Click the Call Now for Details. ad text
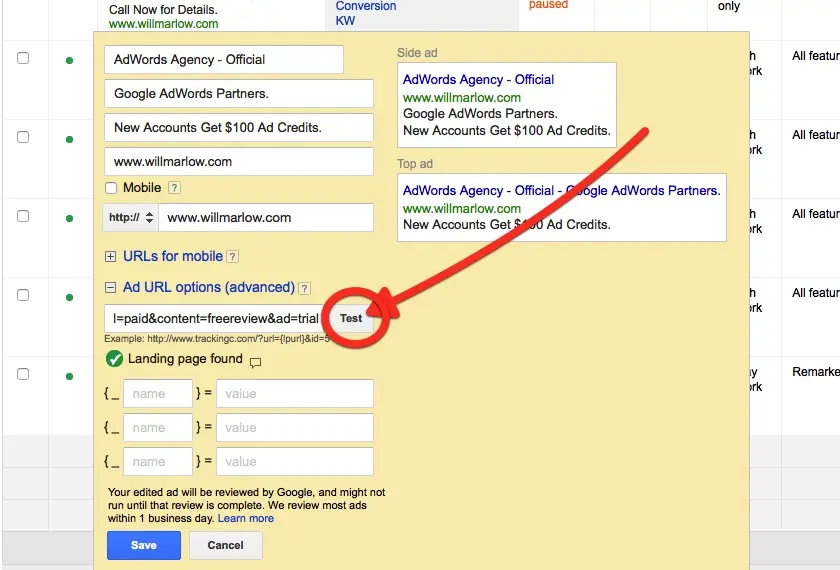This screenshot has height=570, width=840. (163, 10)
